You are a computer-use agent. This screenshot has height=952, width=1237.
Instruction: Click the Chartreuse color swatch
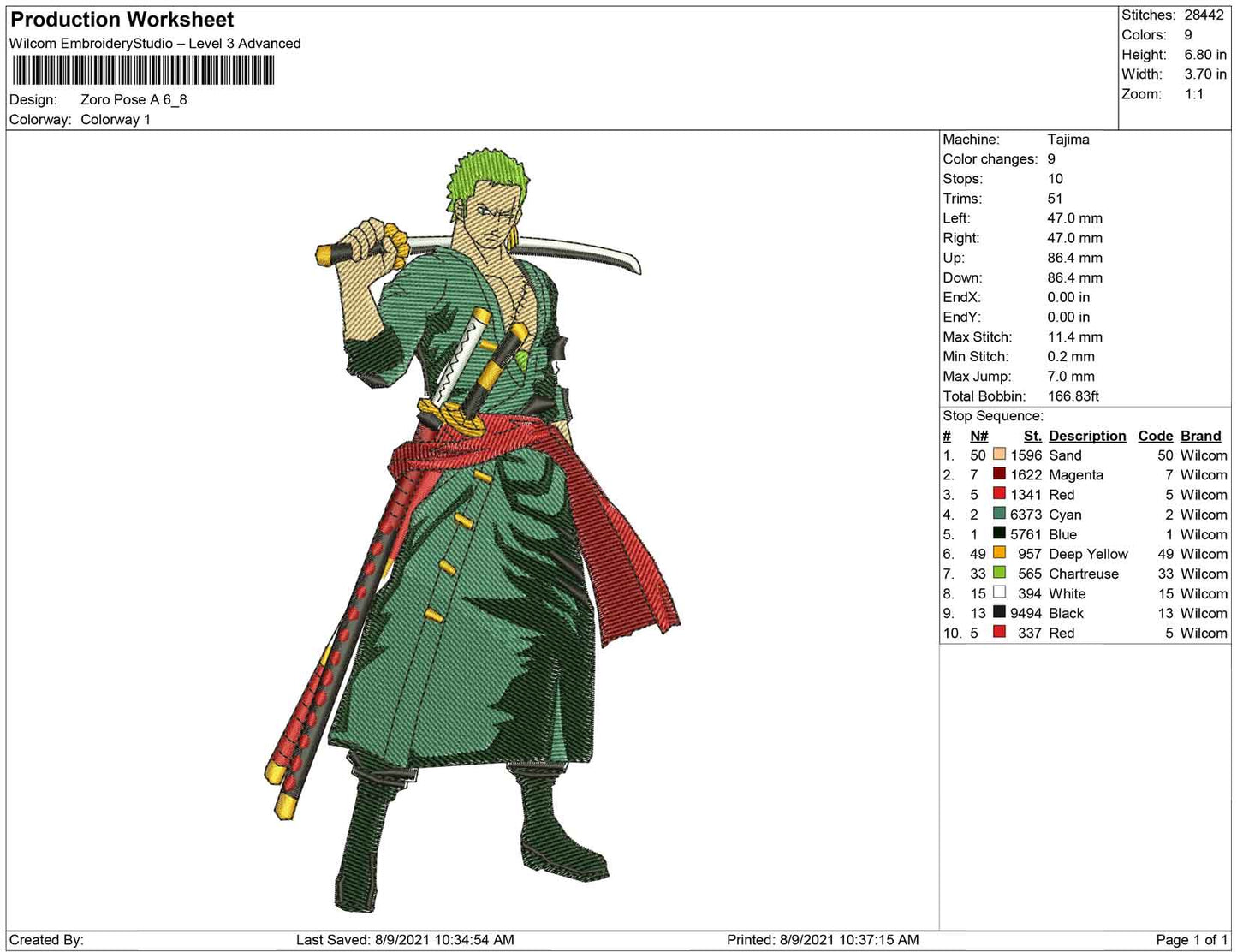click(x=999, y=573)
